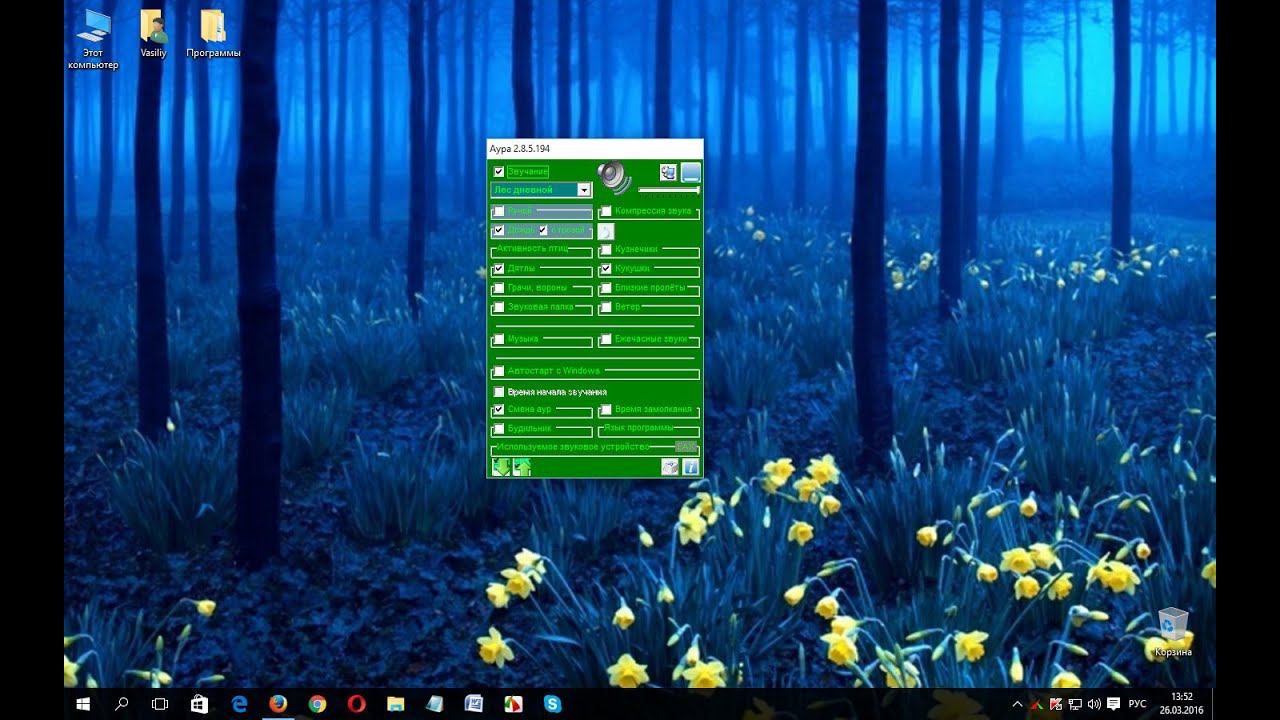This screenshot has height=720, width=1280.
Task: Open the info icon in Aura
Action: coord(690,467)
